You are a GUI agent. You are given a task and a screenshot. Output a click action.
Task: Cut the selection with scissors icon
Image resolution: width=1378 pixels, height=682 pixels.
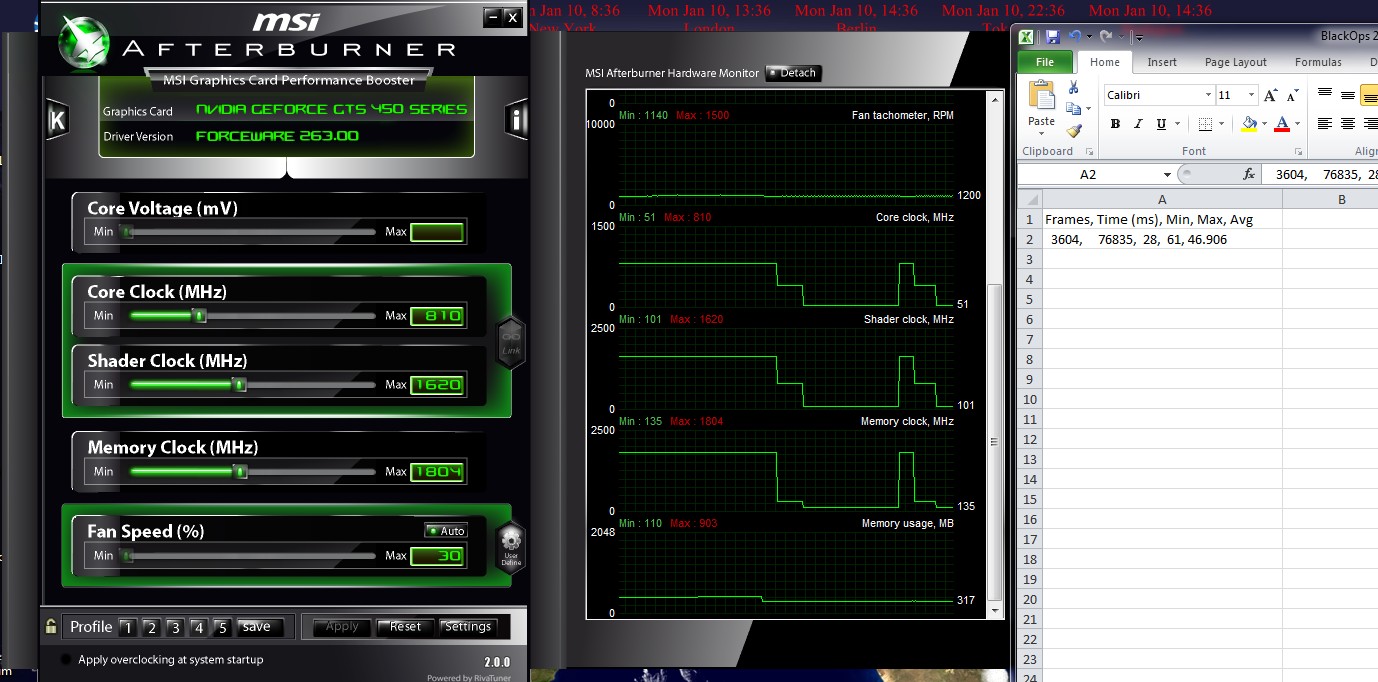click(x=1074, y=88)
